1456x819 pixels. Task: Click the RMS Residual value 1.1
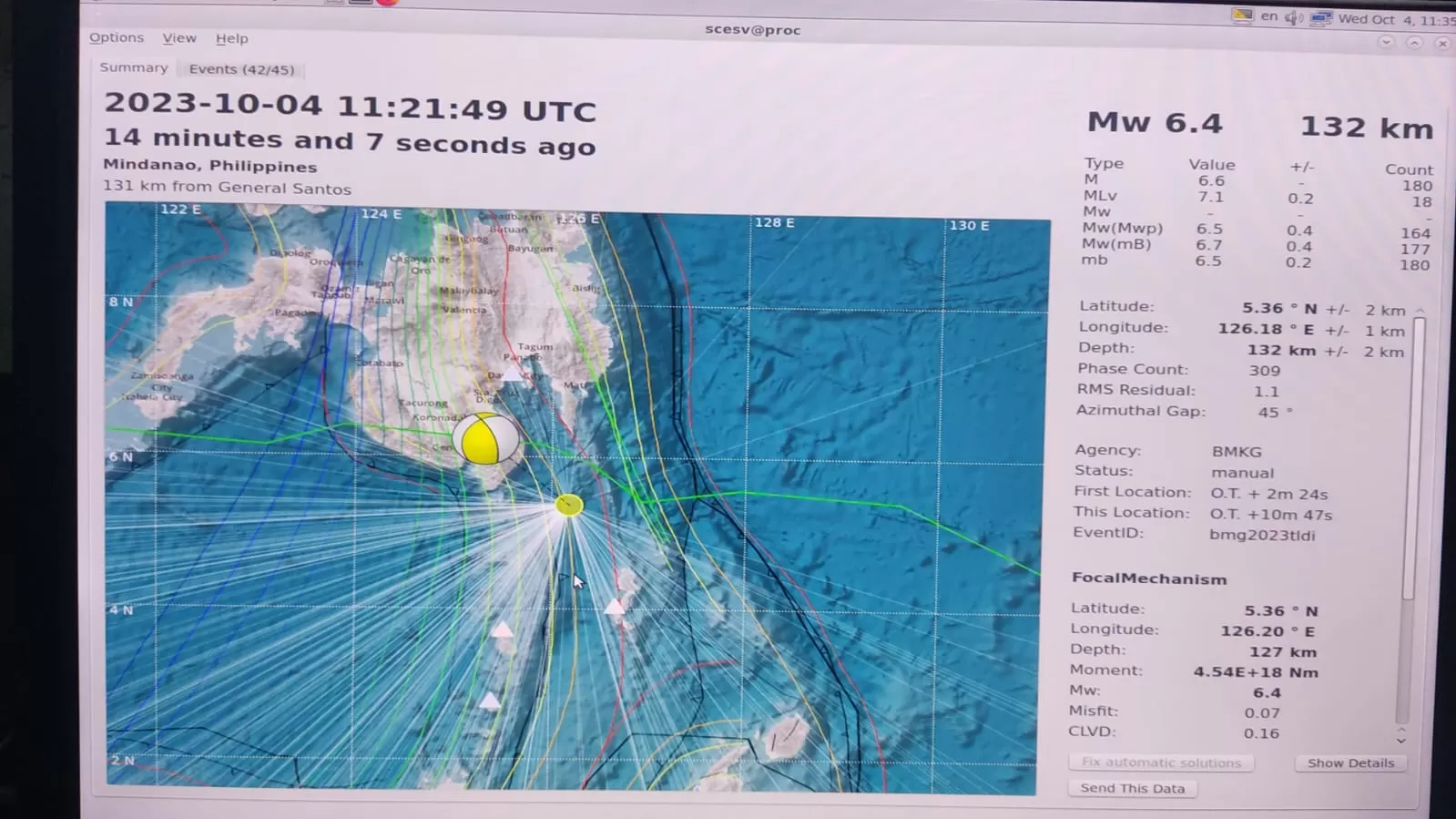(1266, 392)
